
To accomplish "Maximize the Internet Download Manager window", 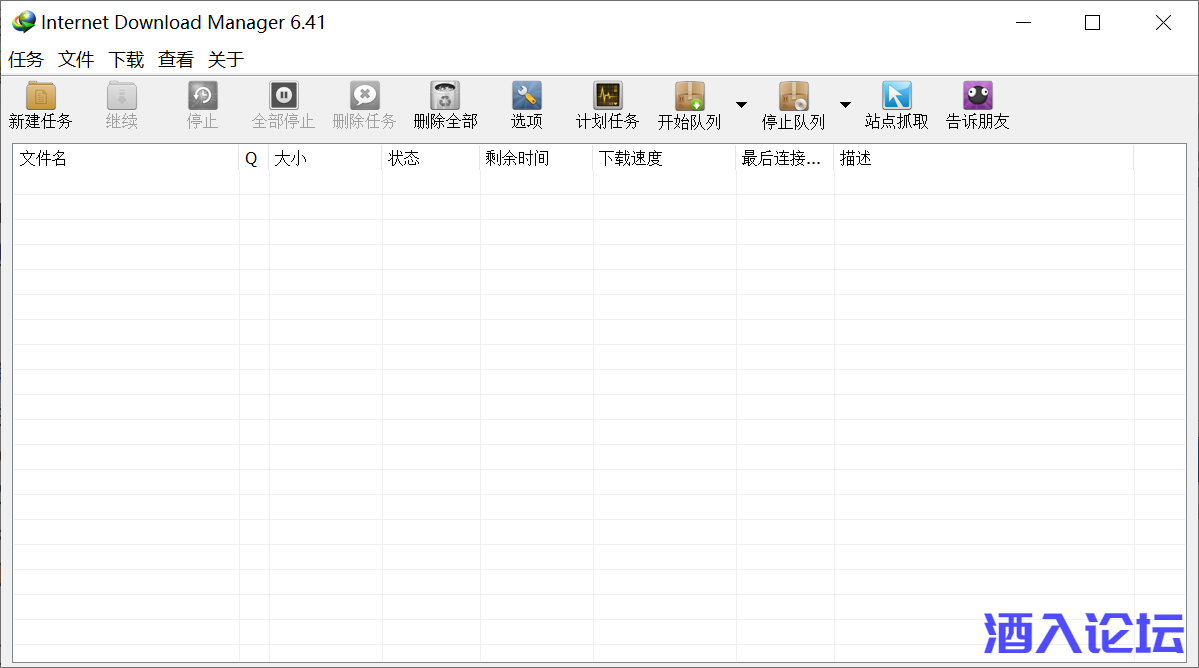I will click(1092, 23).
